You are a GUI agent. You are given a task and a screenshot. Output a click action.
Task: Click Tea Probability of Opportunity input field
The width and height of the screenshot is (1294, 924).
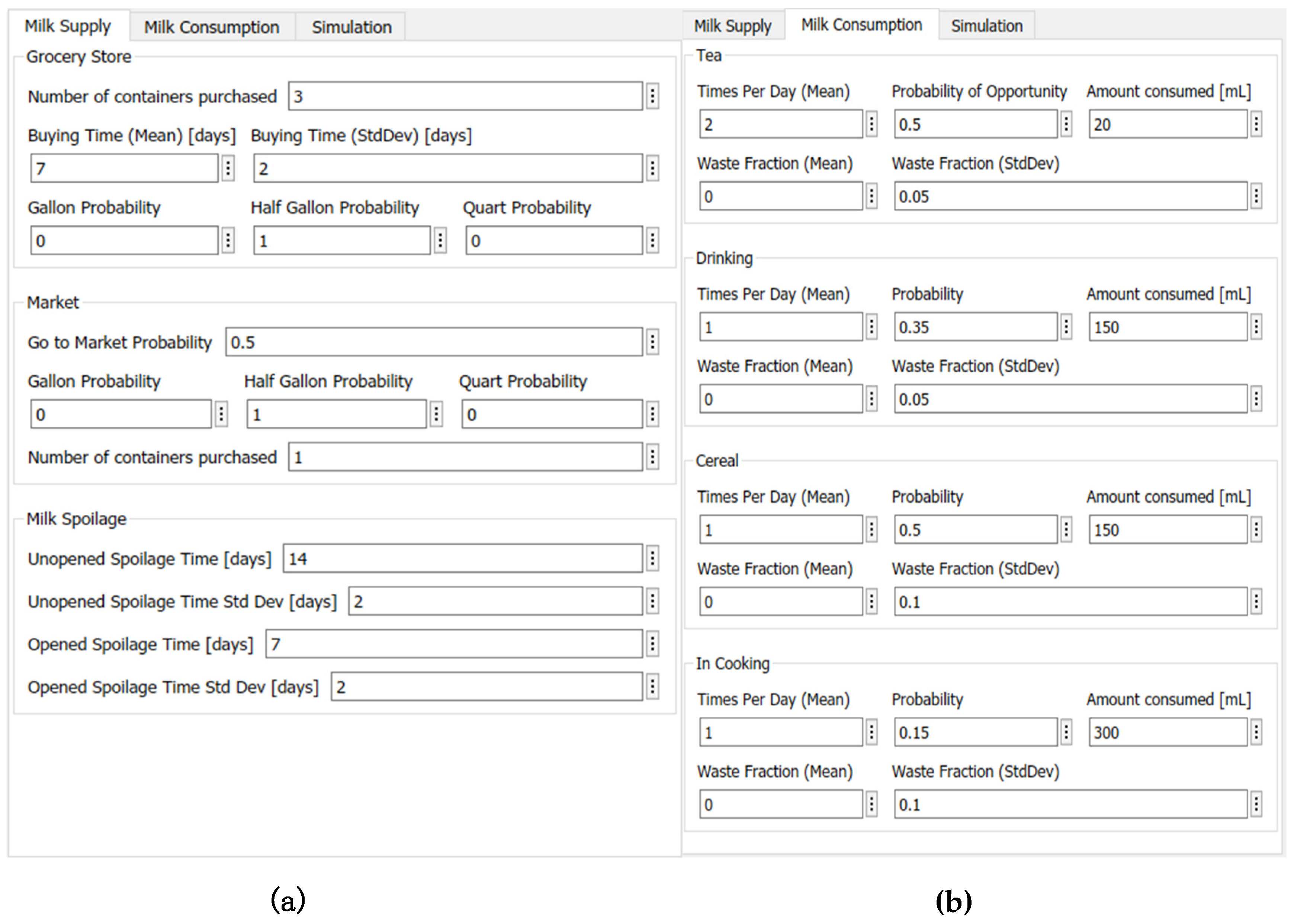click(x=975, y=123)
